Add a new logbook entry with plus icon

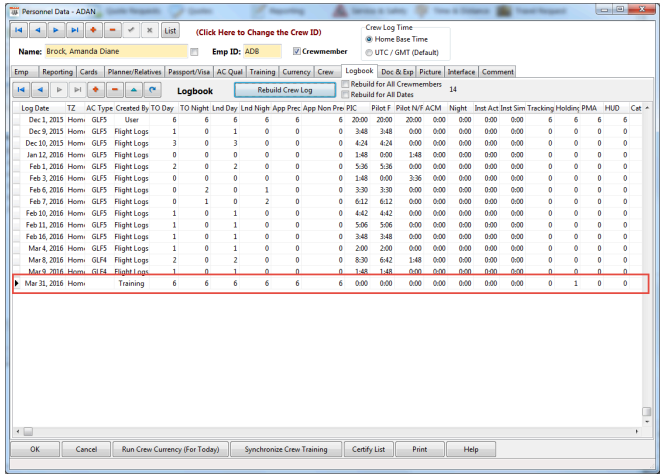(x=96, y=89)
